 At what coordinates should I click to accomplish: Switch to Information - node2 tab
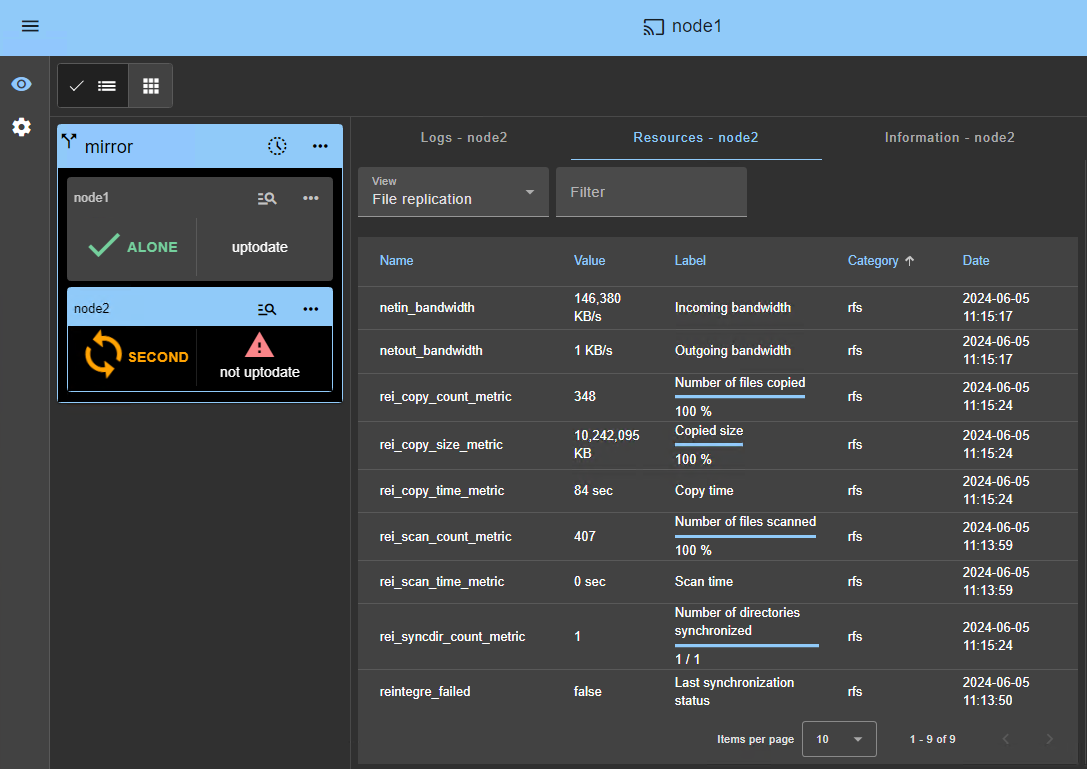[949, 137]
